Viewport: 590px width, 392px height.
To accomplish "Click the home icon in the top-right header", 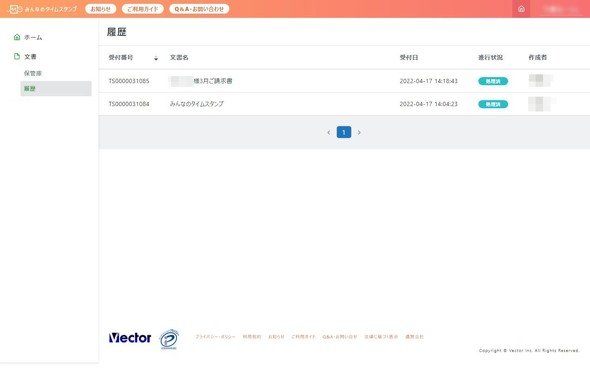I will pos(521,9).
